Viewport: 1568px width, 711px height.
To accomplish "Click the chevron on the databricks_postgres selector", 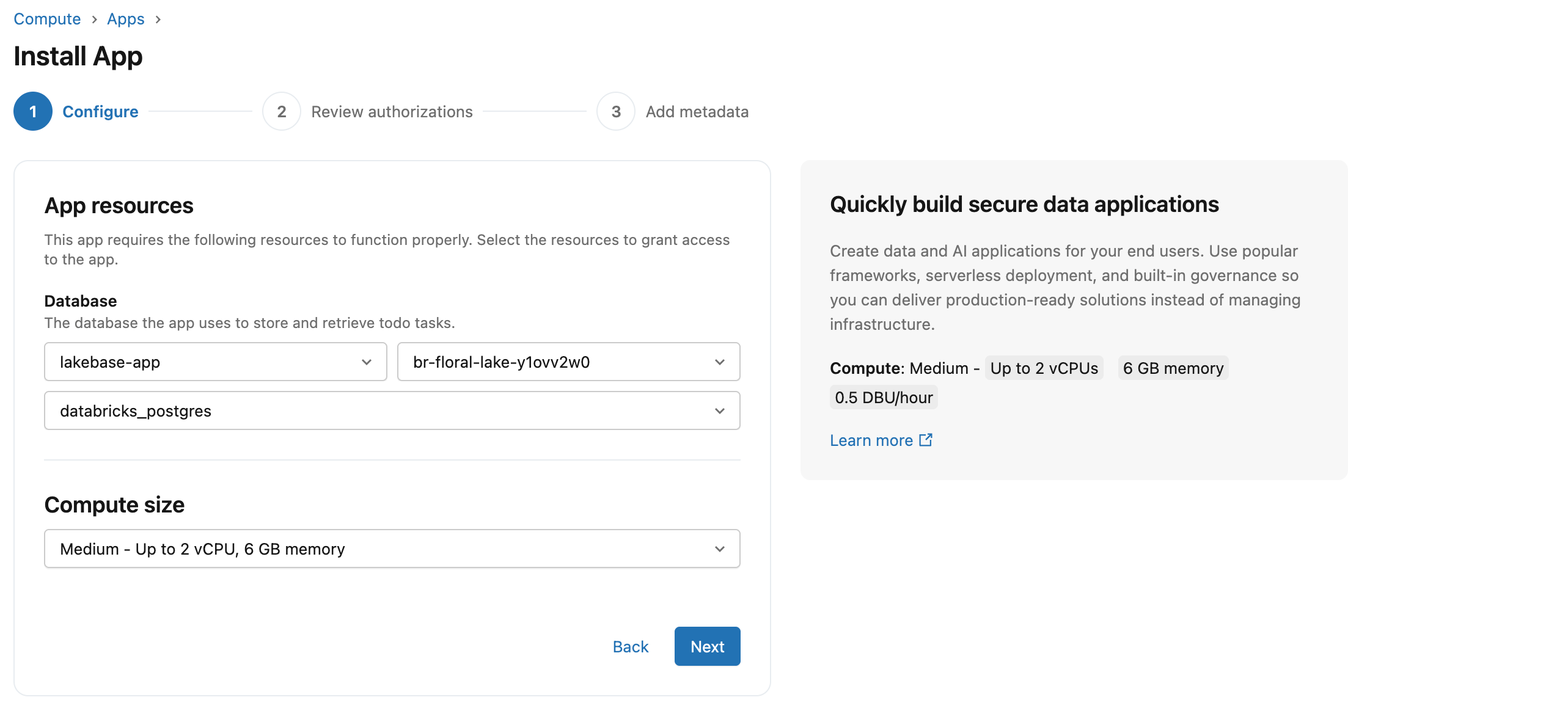I will point(720,410).
